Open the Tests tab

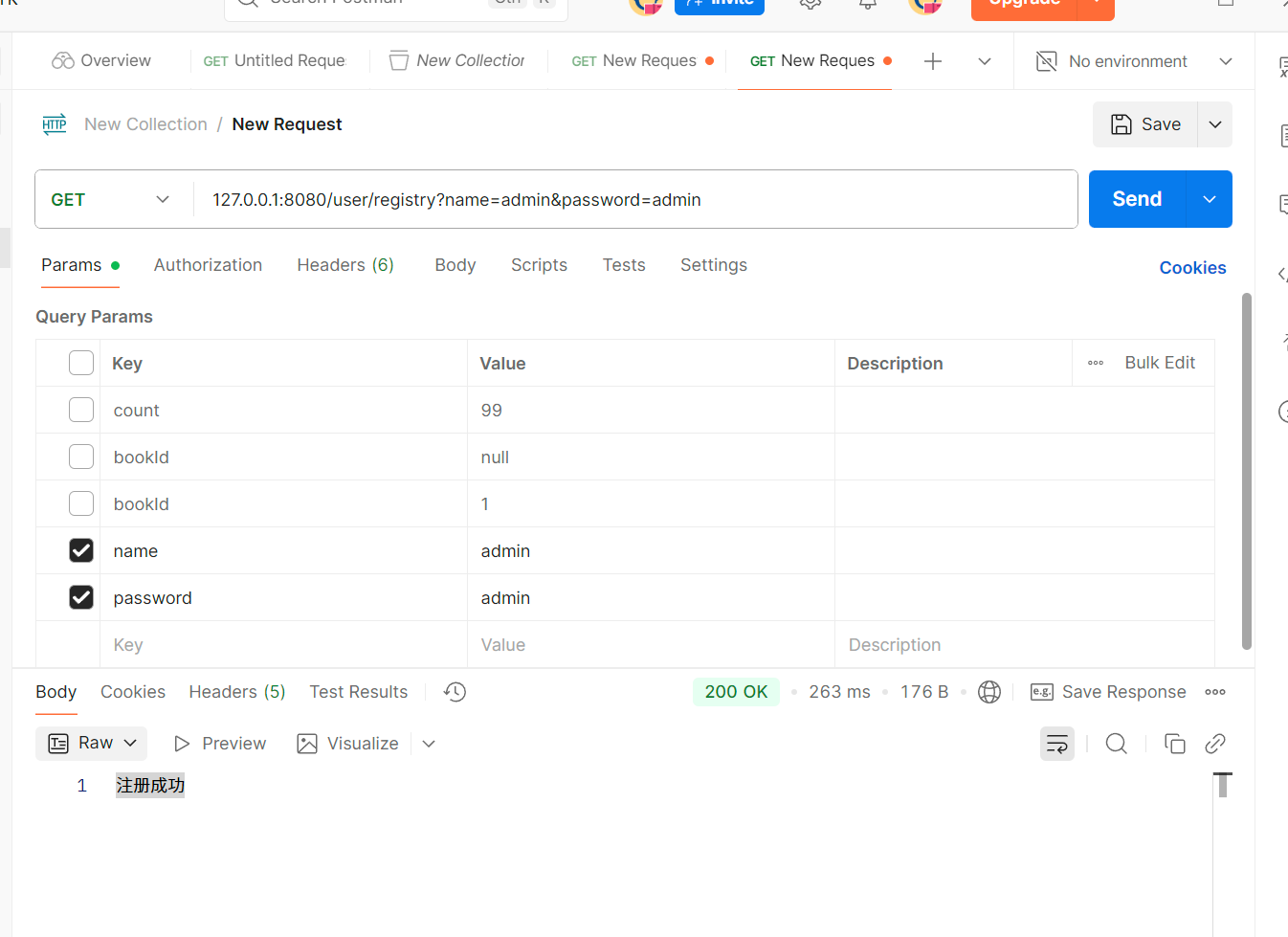point(624,265)
